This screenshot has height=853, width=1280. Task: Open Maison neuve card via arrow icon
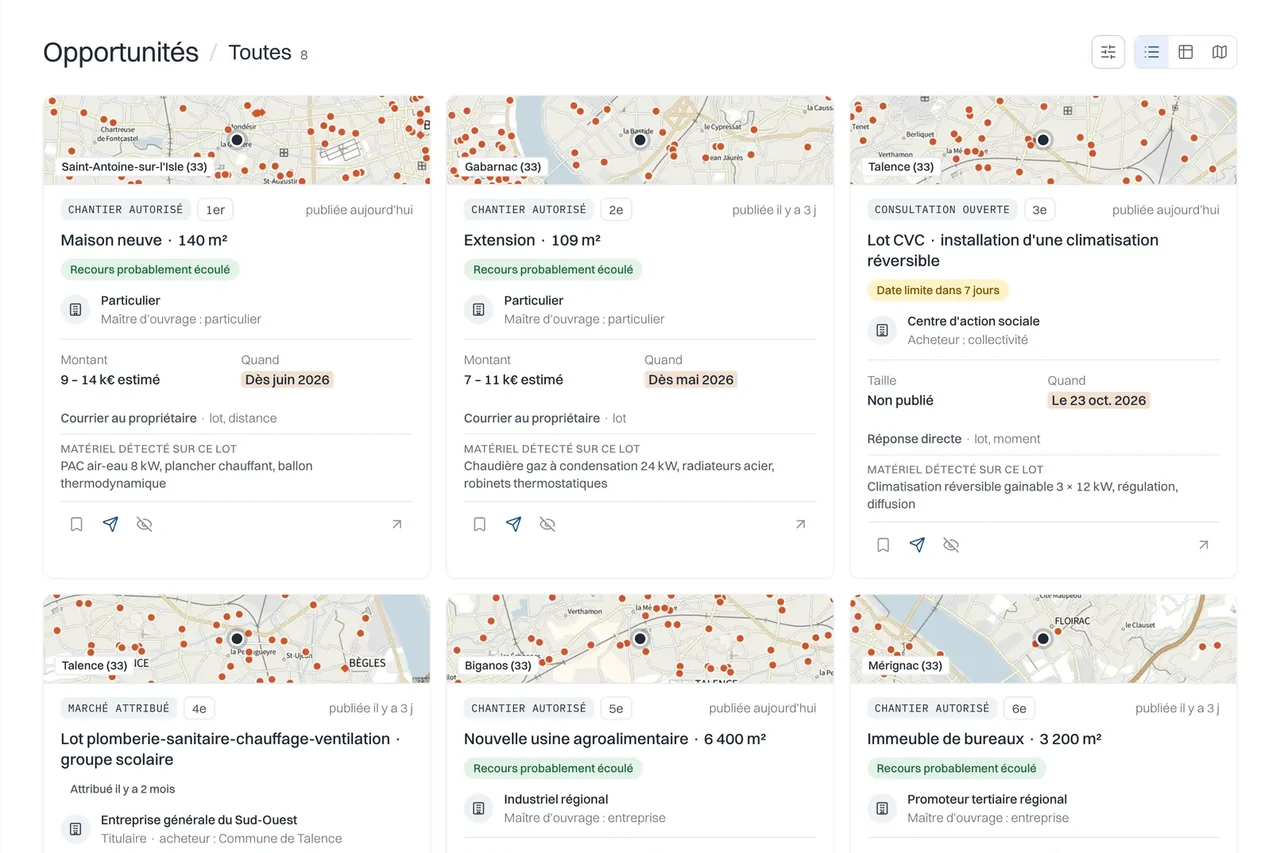[x=397, y=524]
